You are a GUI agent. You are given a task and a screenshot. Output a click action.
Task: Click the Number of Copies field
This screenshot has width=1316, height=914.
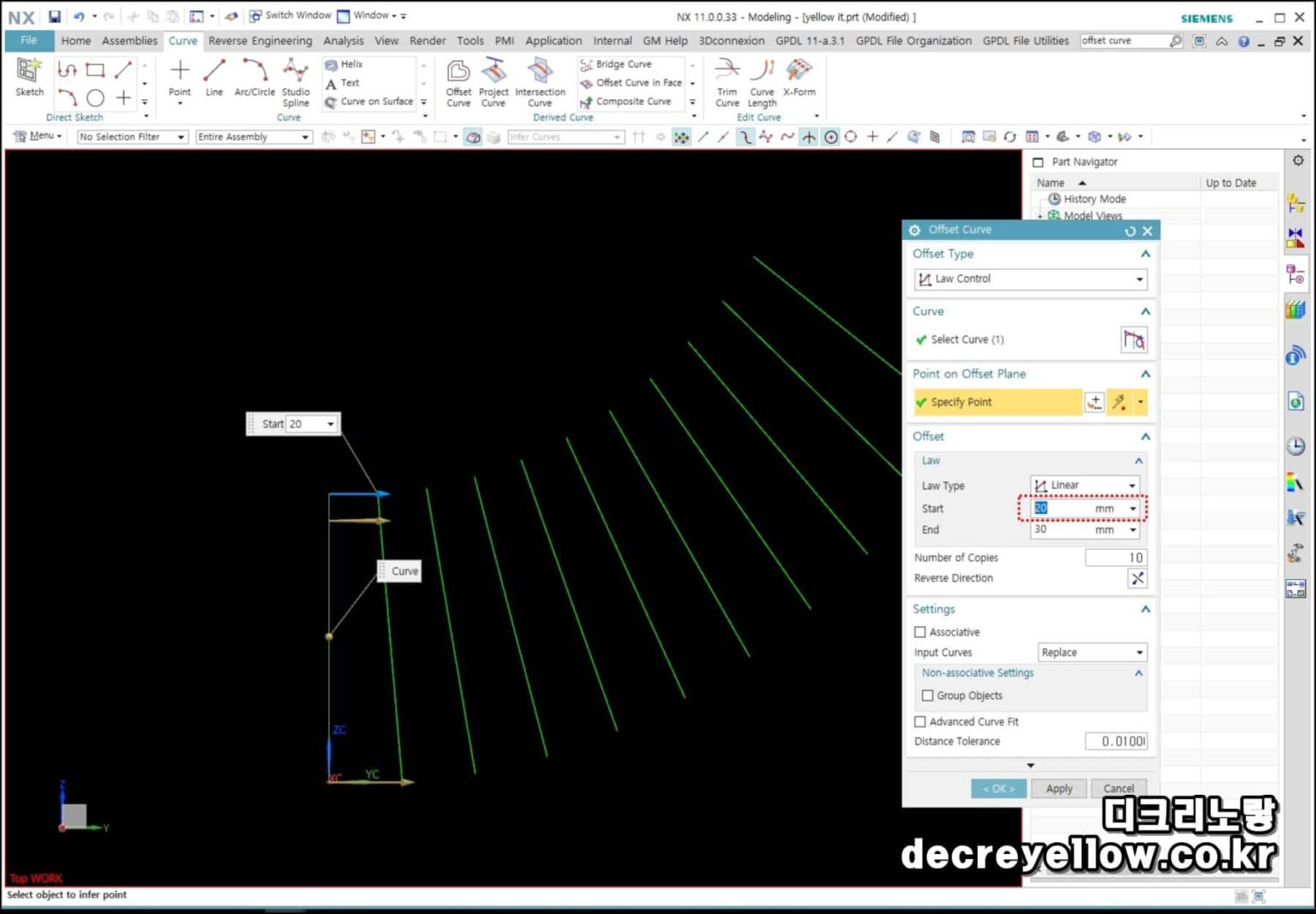tap(1116, 558)
